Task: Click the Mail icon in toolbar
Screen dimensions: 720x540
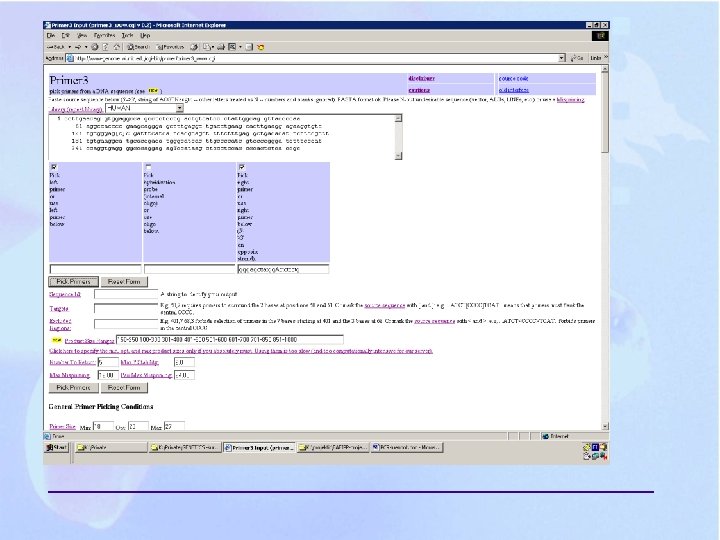Action: coord(207,47)
